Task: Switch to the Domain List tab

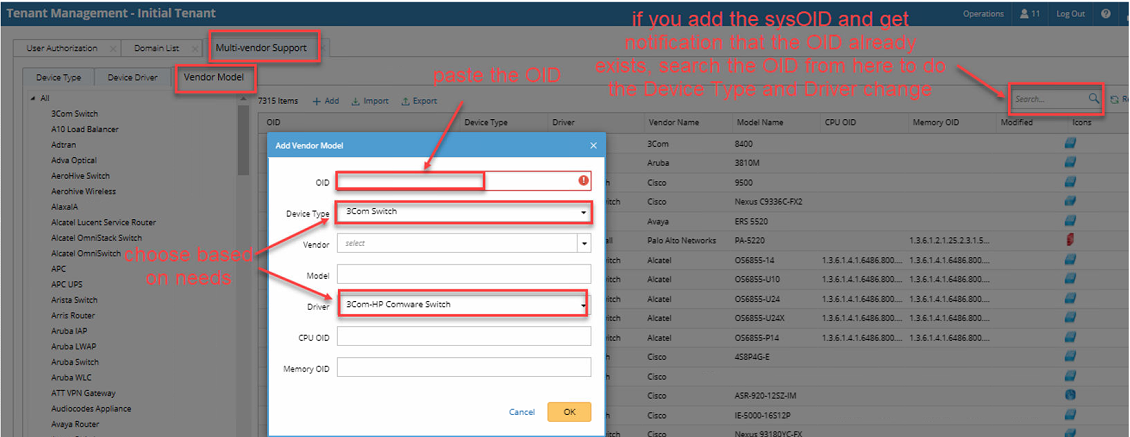Action: pyautogui.click(x=161, y=48)
